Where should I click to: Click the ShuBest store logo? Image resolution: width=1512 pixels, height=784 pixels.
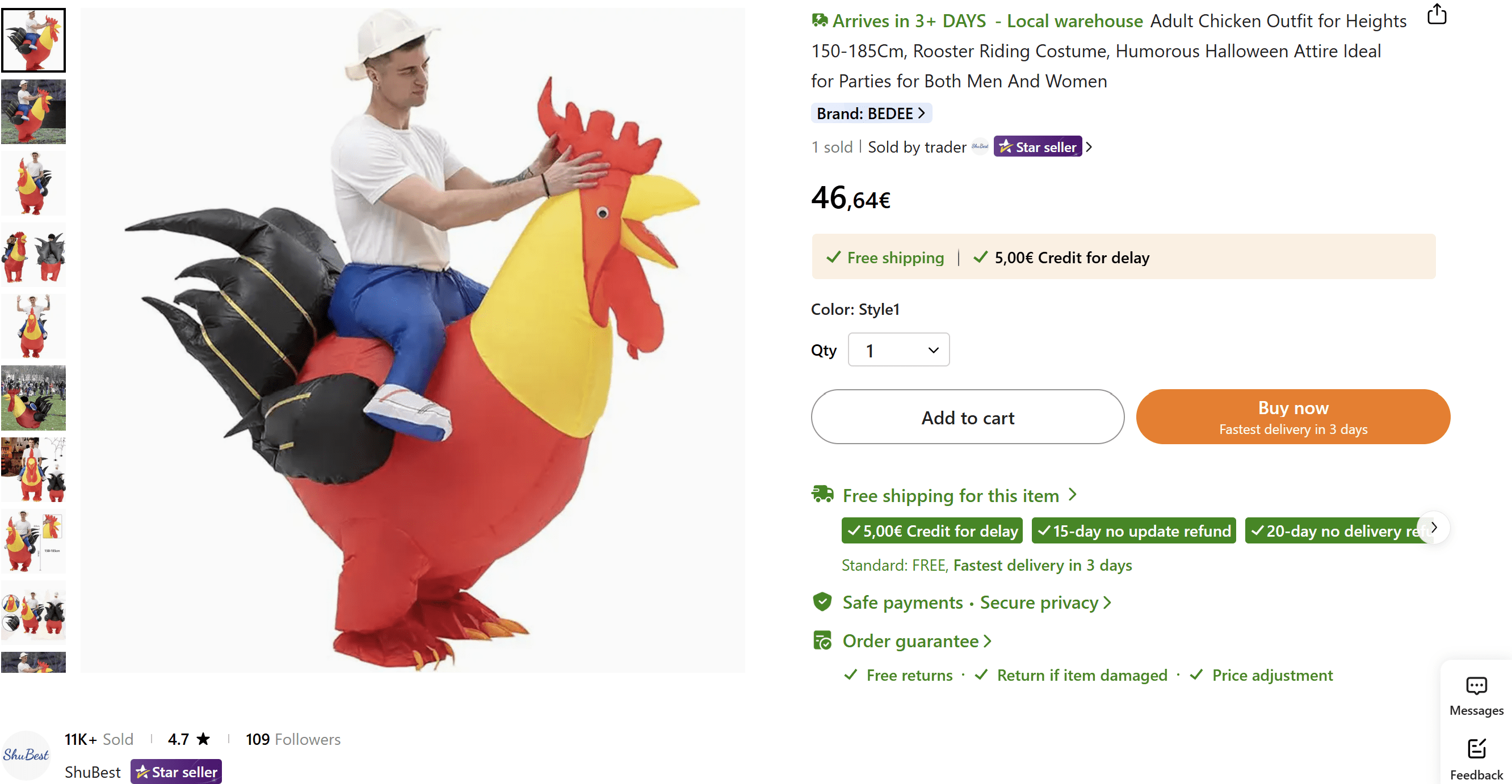point(26,755)
